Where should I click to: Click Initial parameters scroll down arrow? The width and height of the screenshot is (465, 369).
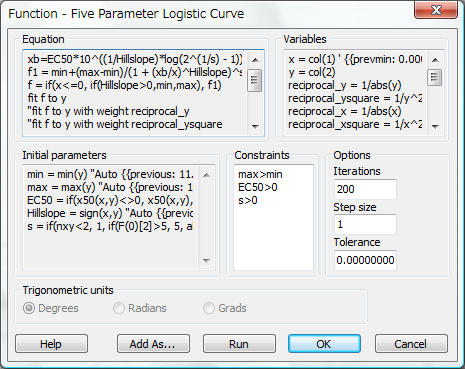tap(206, 261)
